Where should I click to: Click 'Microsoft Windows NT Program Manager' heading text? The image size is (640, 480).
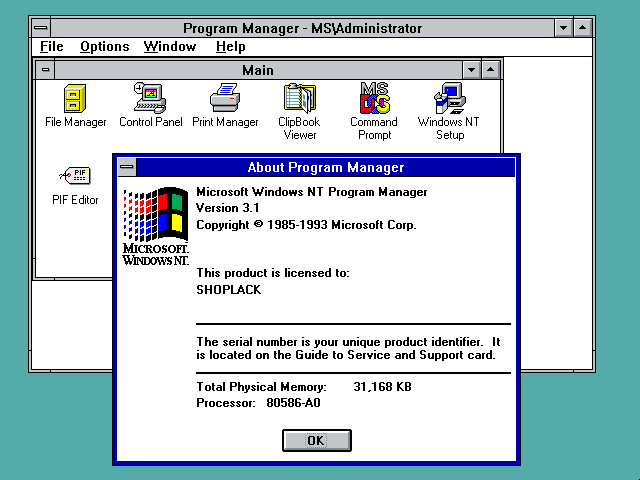312,192
